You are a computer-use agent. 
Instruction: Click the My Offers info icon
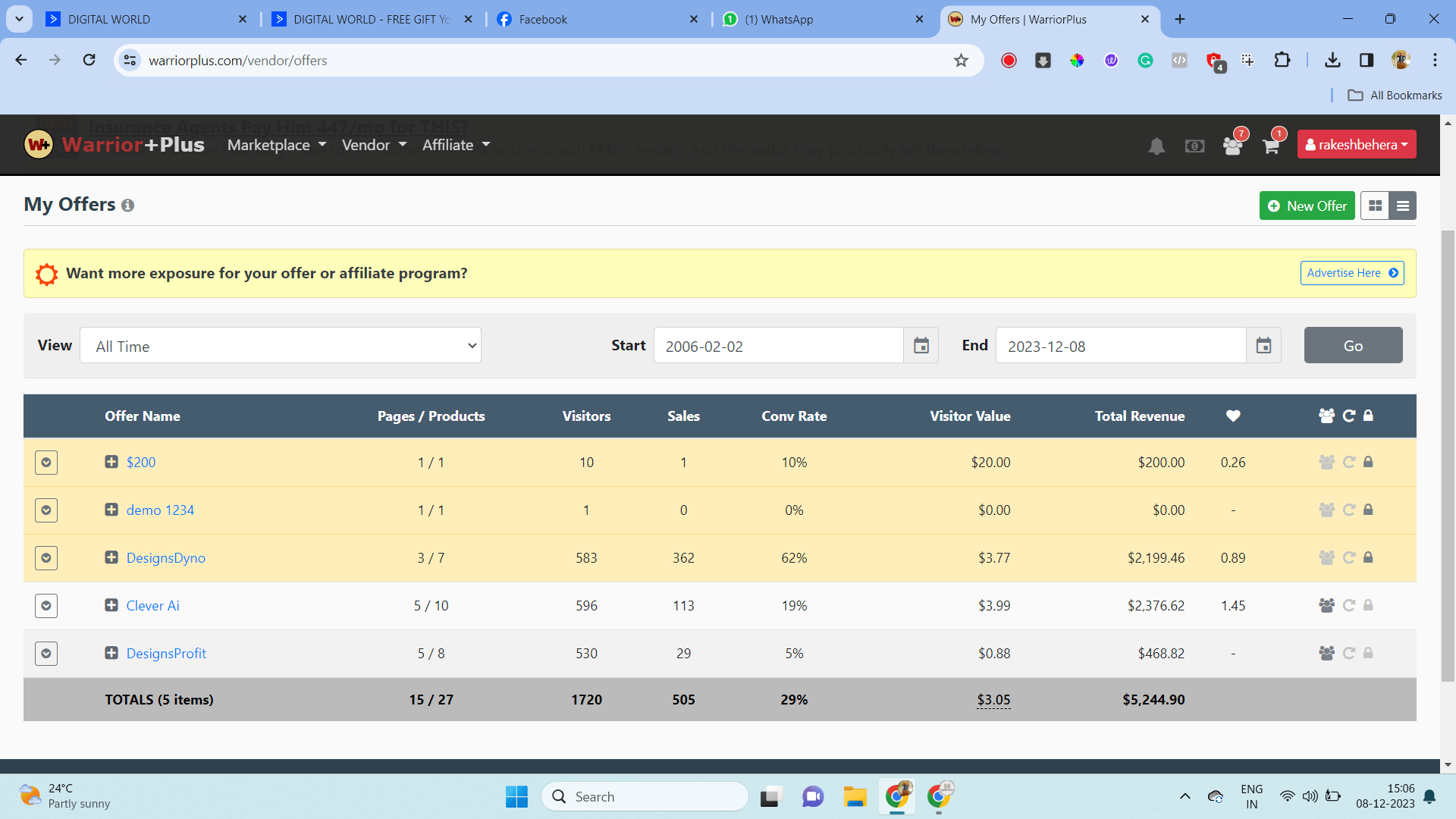pyautogui.click(x=128, y=206)
